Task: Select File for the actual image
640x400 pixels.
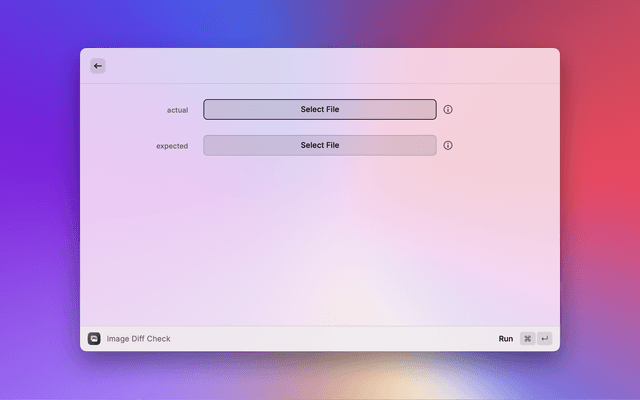Action: click(320, 109)
